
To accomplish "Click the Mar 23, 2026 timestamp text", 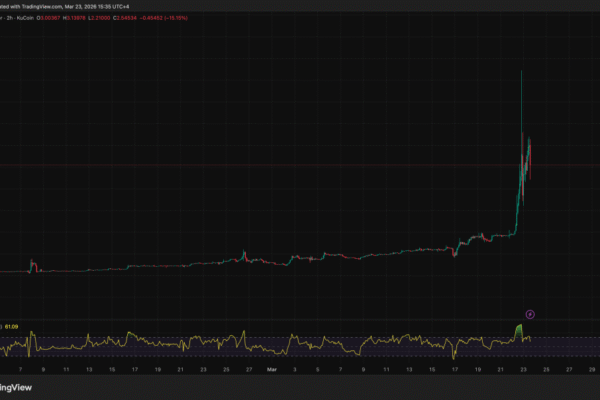I will [x=78, y=7].
